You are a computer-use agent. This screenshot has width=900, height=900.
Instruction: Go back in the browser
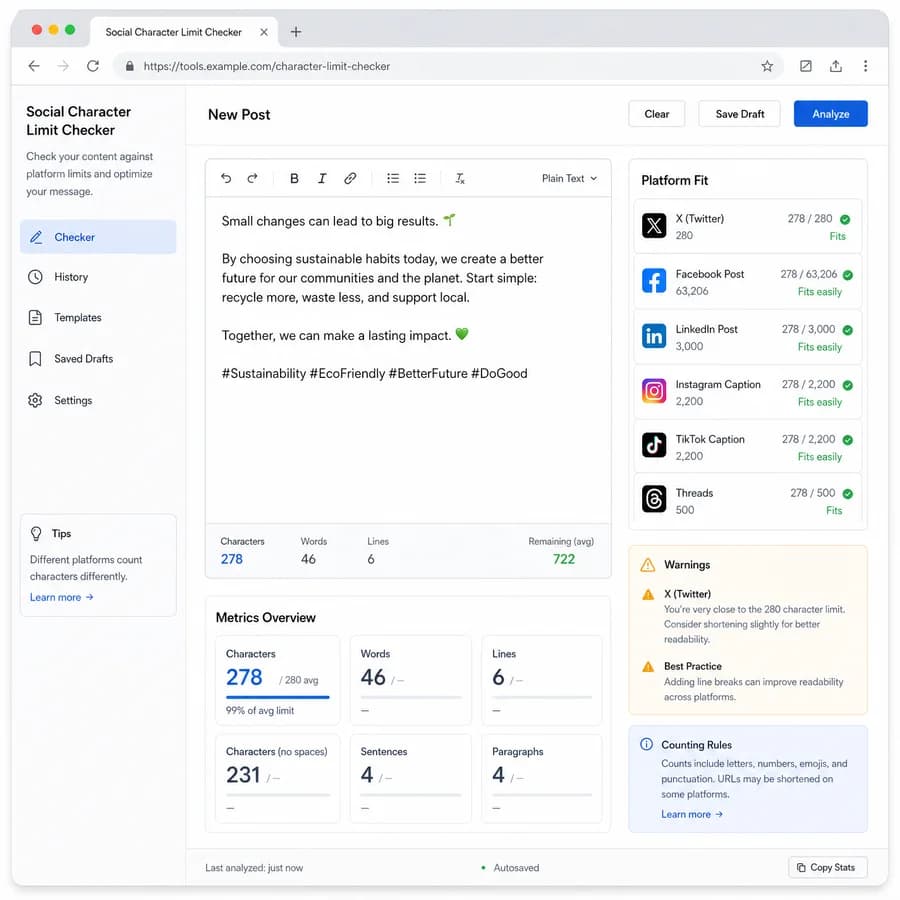point(34,66)
